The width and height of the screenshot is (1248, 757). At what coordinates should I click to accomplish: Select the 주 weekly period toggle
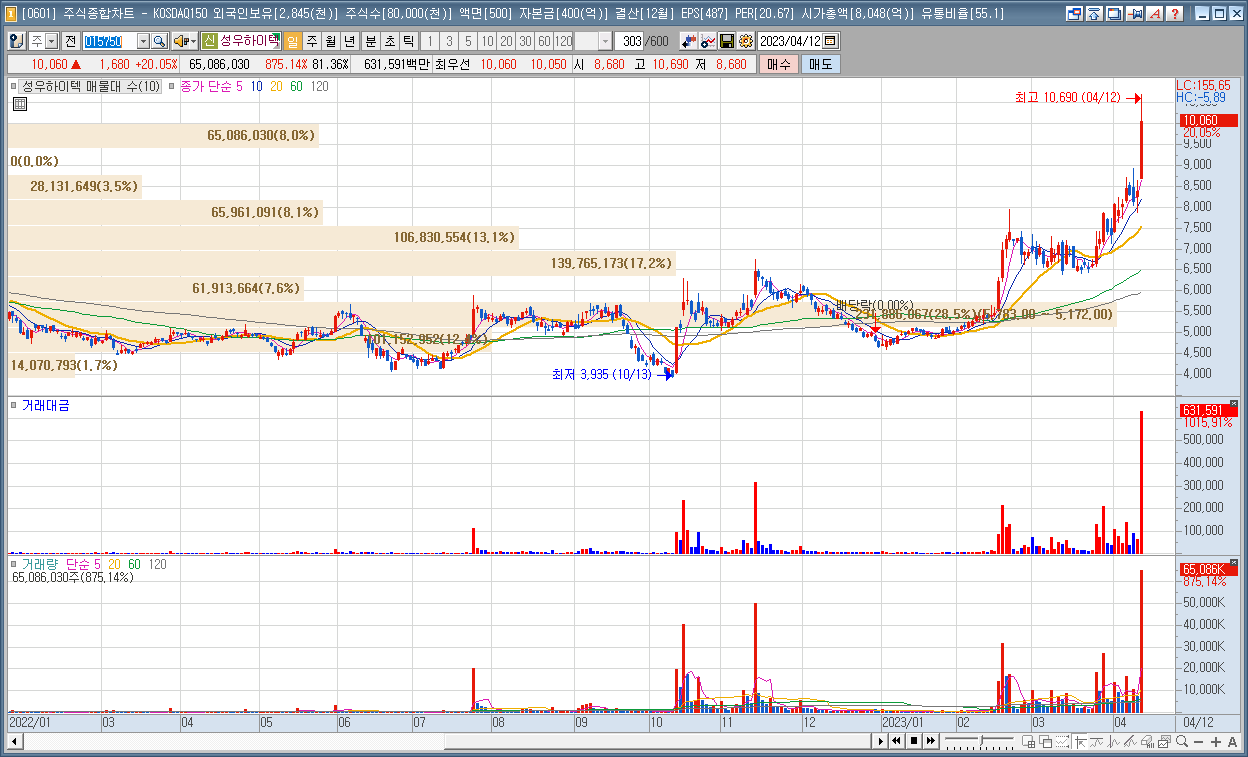[x=312, y=41]
